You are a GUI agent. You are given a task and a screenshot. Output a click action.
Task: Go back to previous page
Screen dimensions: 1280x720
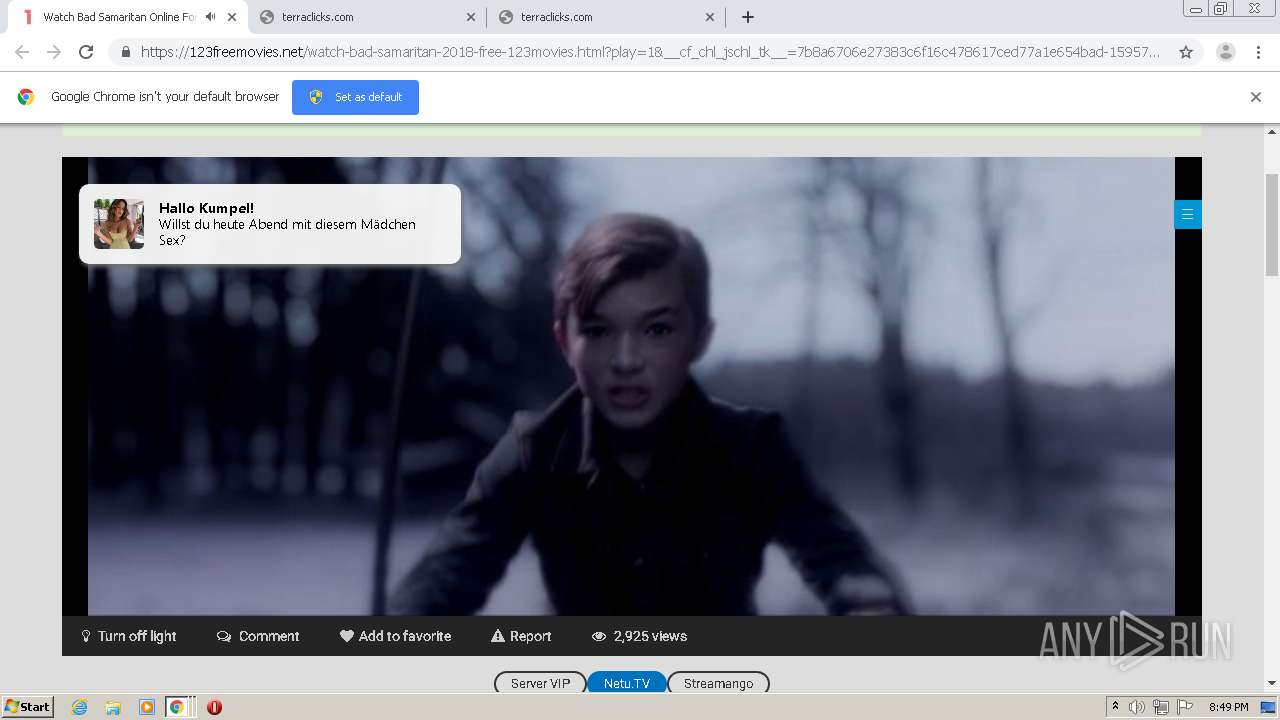click(22, 52)
